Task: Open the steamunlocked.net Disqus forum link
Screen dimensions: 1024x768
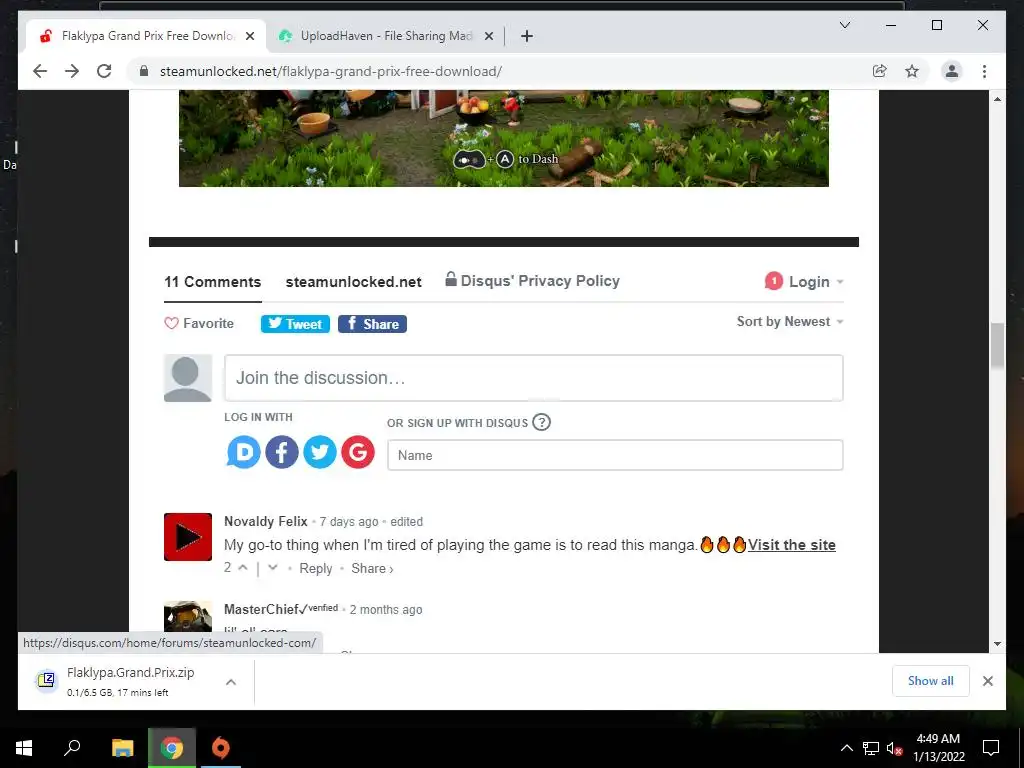Action: coord(353,282)
